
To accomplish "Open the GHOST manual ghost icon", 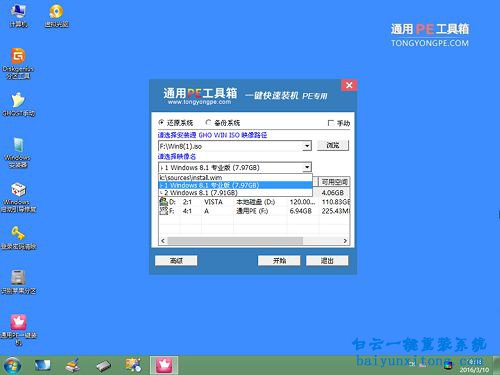I will [19, 104].
